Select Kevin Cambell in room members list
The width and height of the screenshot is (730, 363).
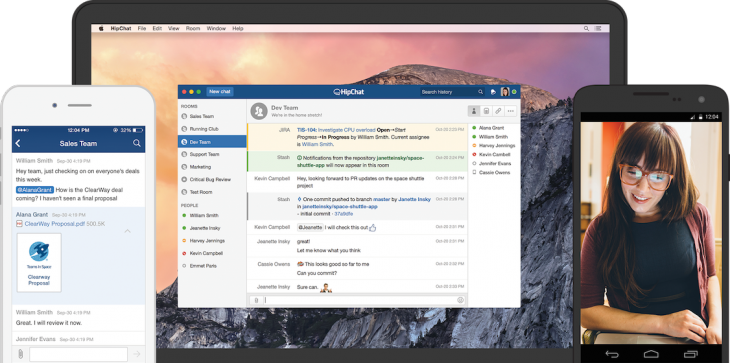pos(494,155)
